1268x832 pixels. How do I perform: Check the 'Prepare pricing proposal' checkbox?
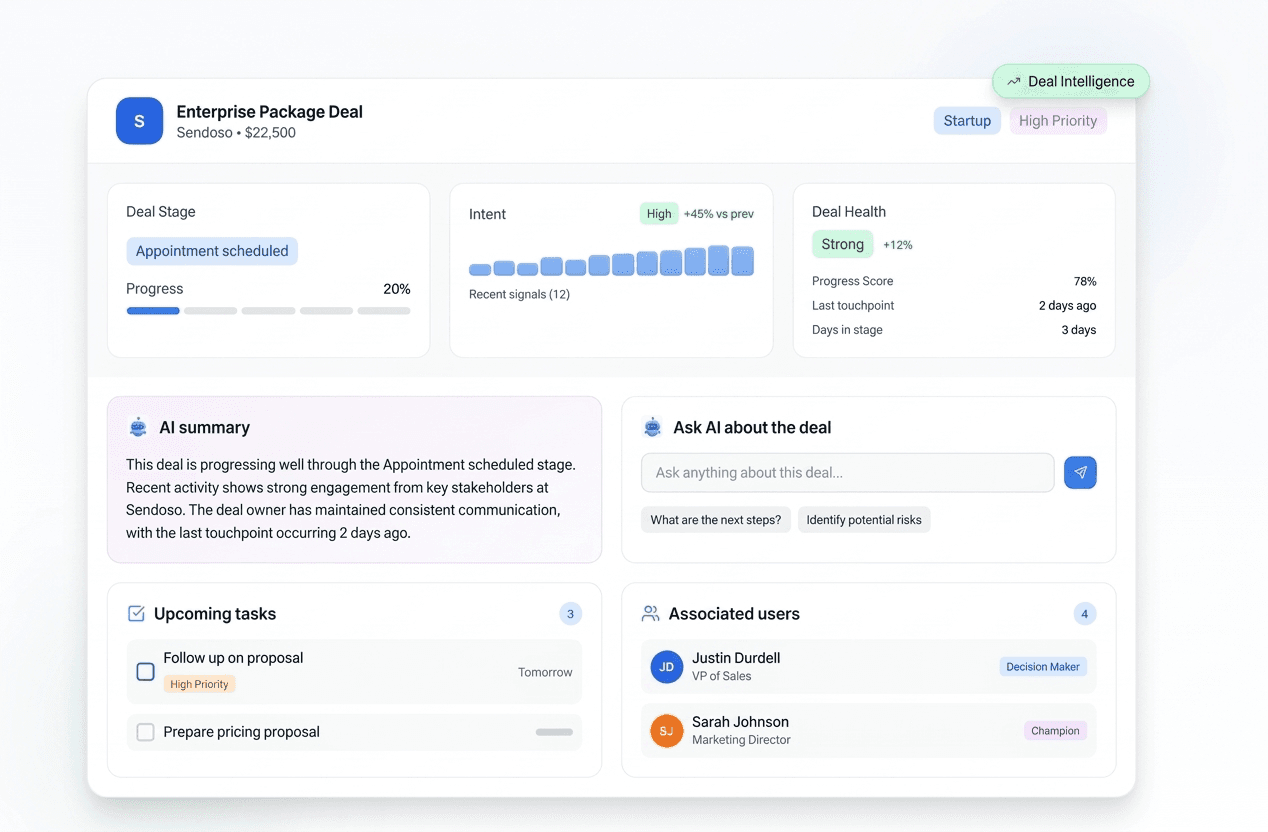point(144,731)
